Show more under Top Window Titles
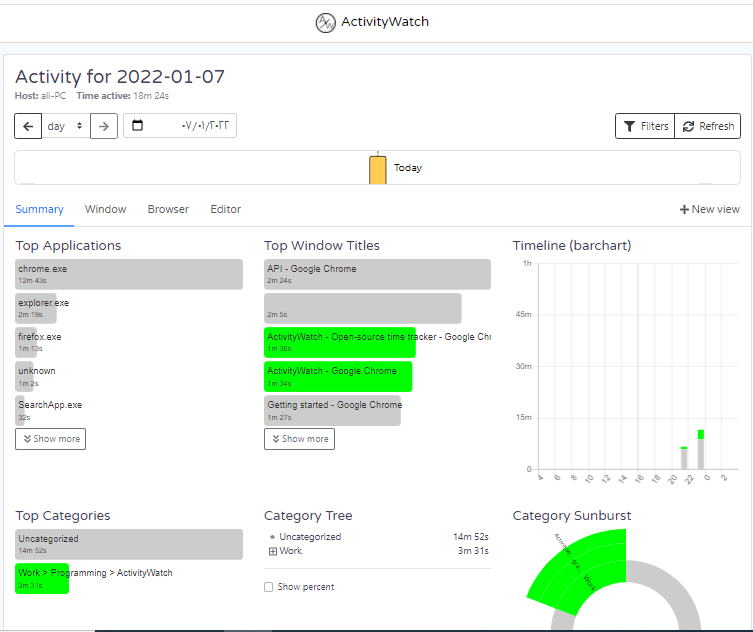Viewport: 753px width, 632px height. tap(299, 439)
